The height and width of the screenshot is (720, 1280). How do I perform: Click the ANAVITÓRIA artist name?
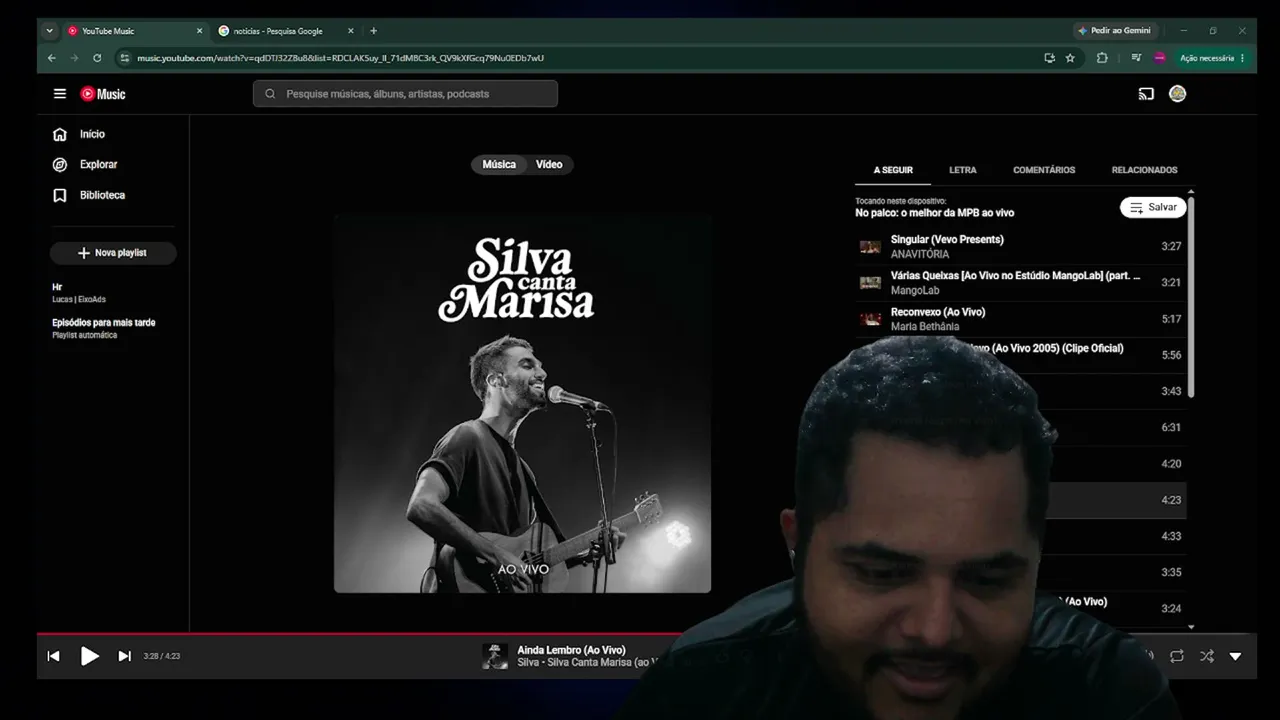click(x=920, y=254)
